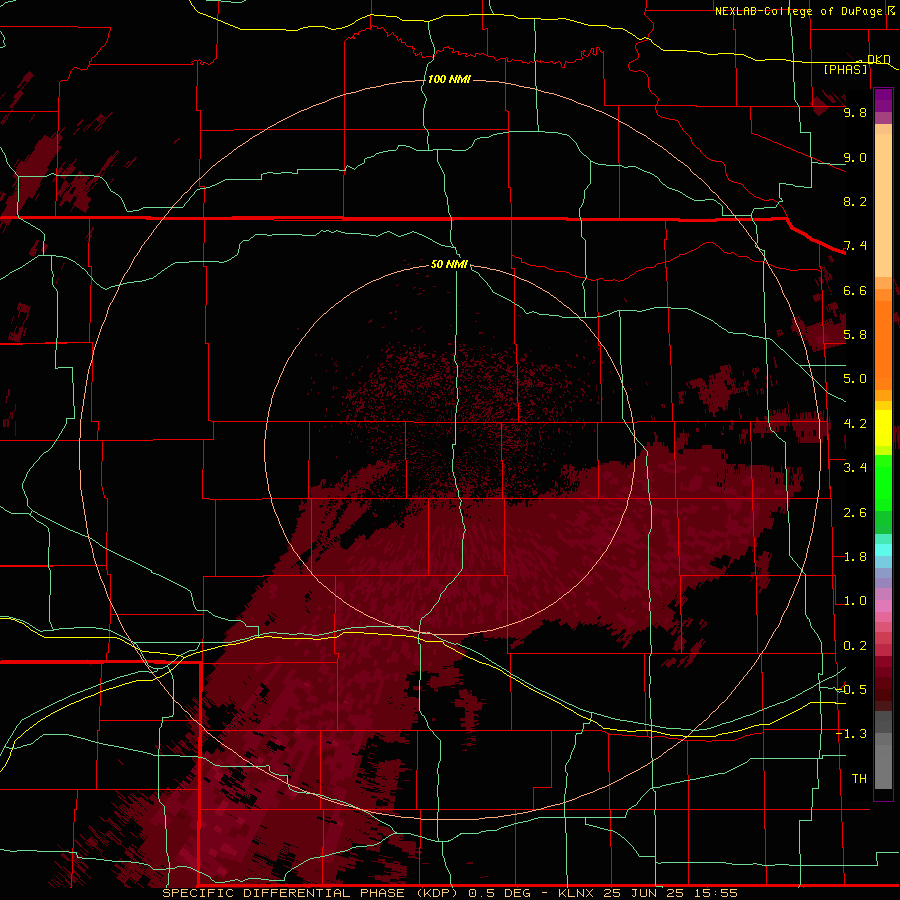
Task: Click the 100 NMI range ring label
Action: (x=449, y=79)
